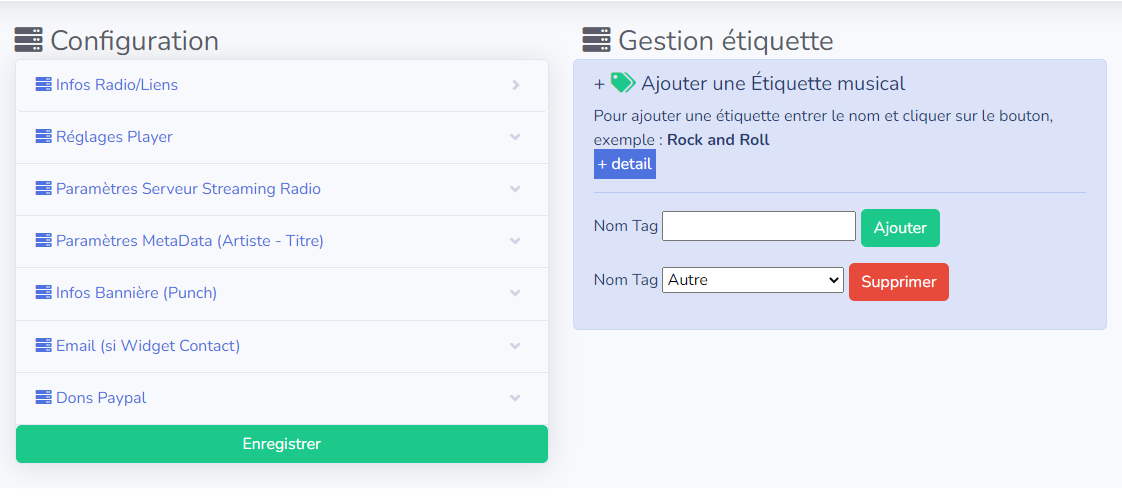Click the server icon beside Gestion étiquette
Viewport: 1122px width, 496px height.
click(597, 40)
